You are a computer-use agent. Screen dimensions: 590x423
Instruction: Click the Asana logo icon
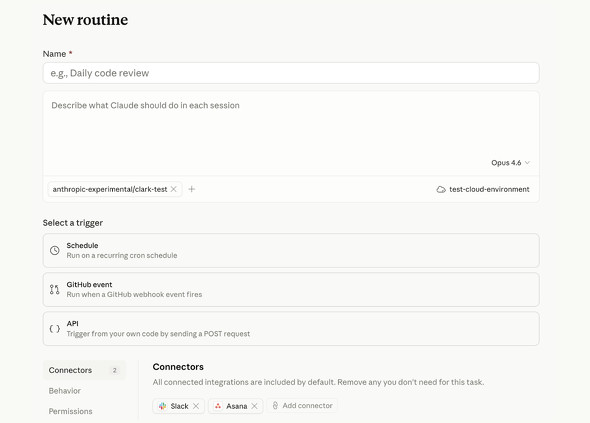(218, 406)
